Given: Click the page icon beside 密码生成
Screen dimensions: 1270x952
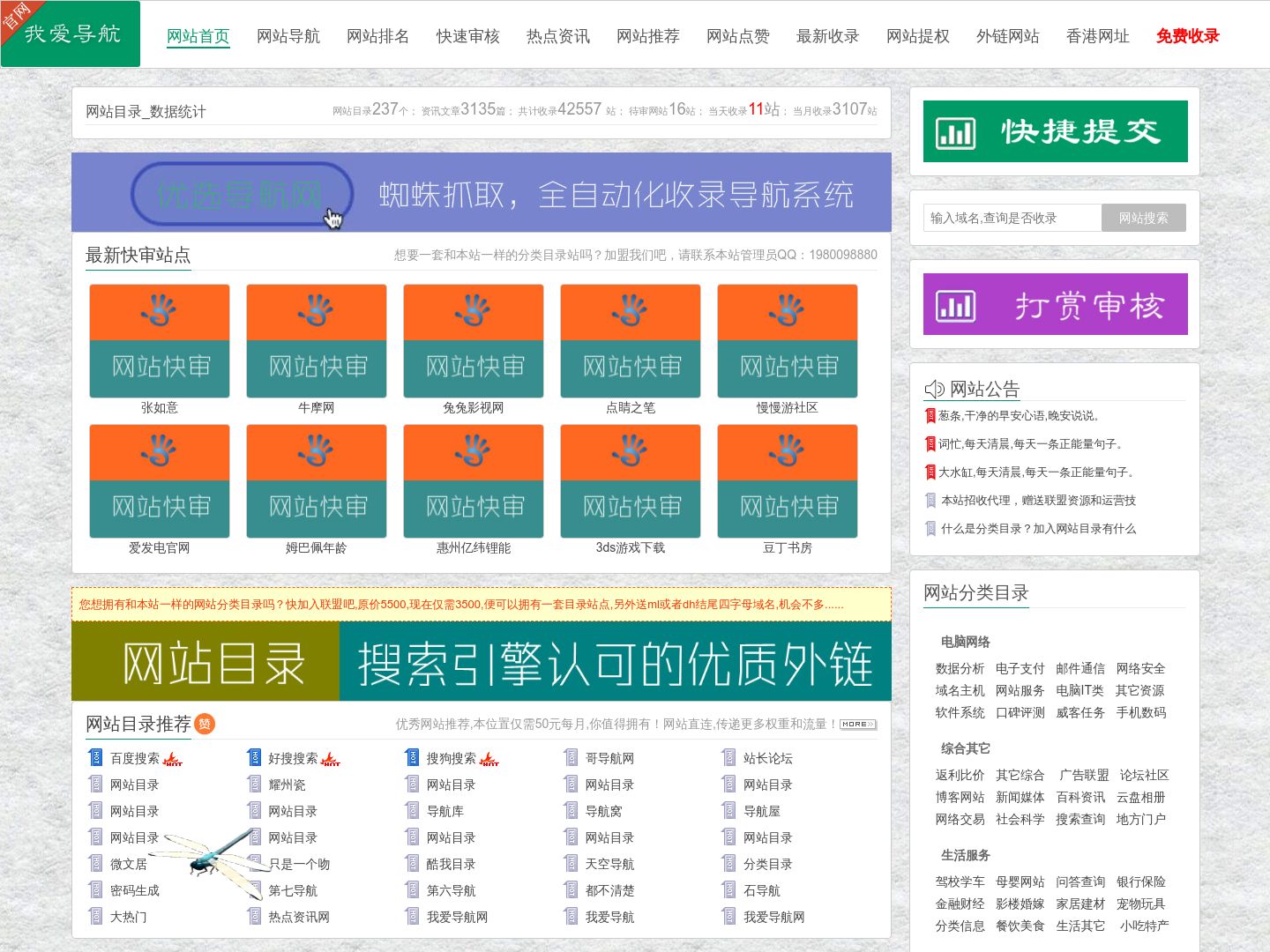Looking at the screenshot, I should tap(96, 889).
